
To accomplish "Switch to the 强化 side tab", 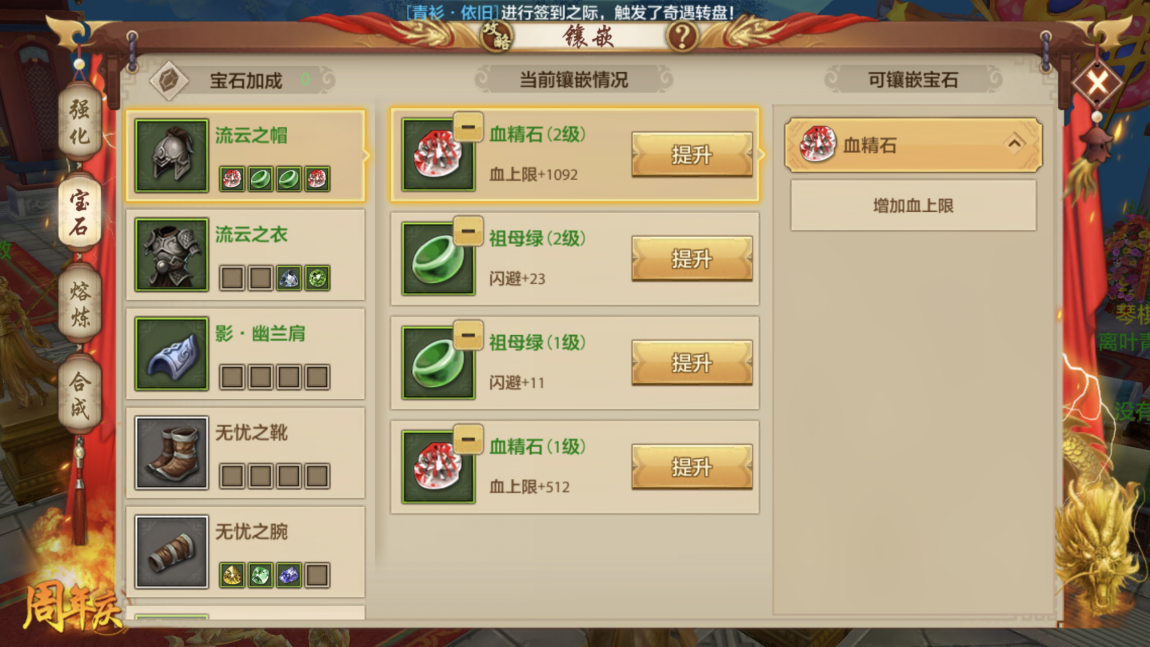I will pos(79,122).
